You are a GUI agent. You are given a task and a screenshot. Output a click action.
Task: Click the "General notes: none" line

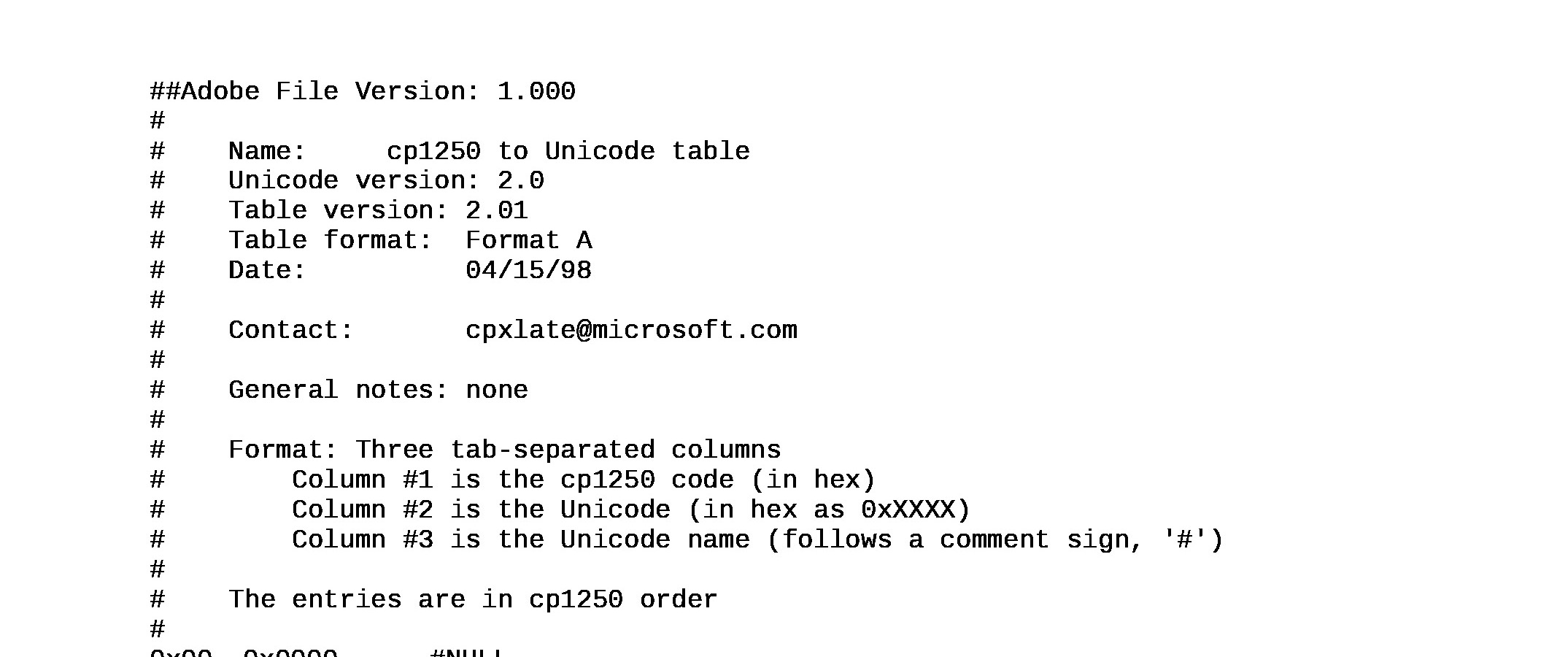[378, 391]
